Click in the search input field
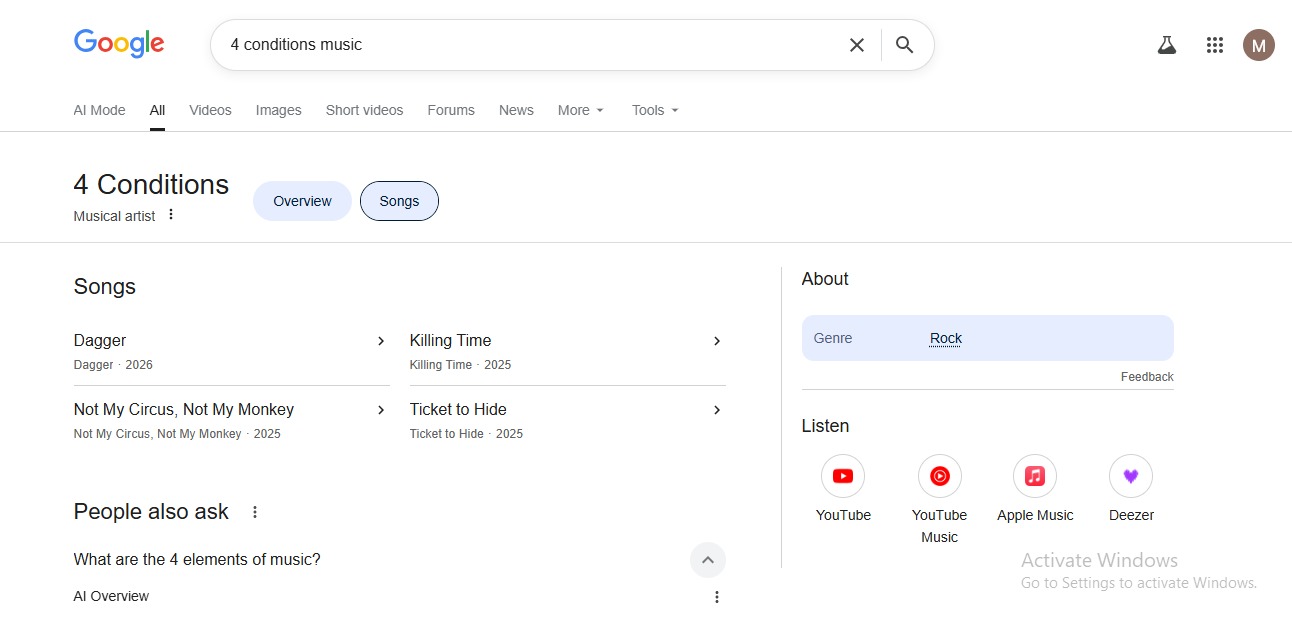The image size is (1292, 621). (x=530, y=45)
